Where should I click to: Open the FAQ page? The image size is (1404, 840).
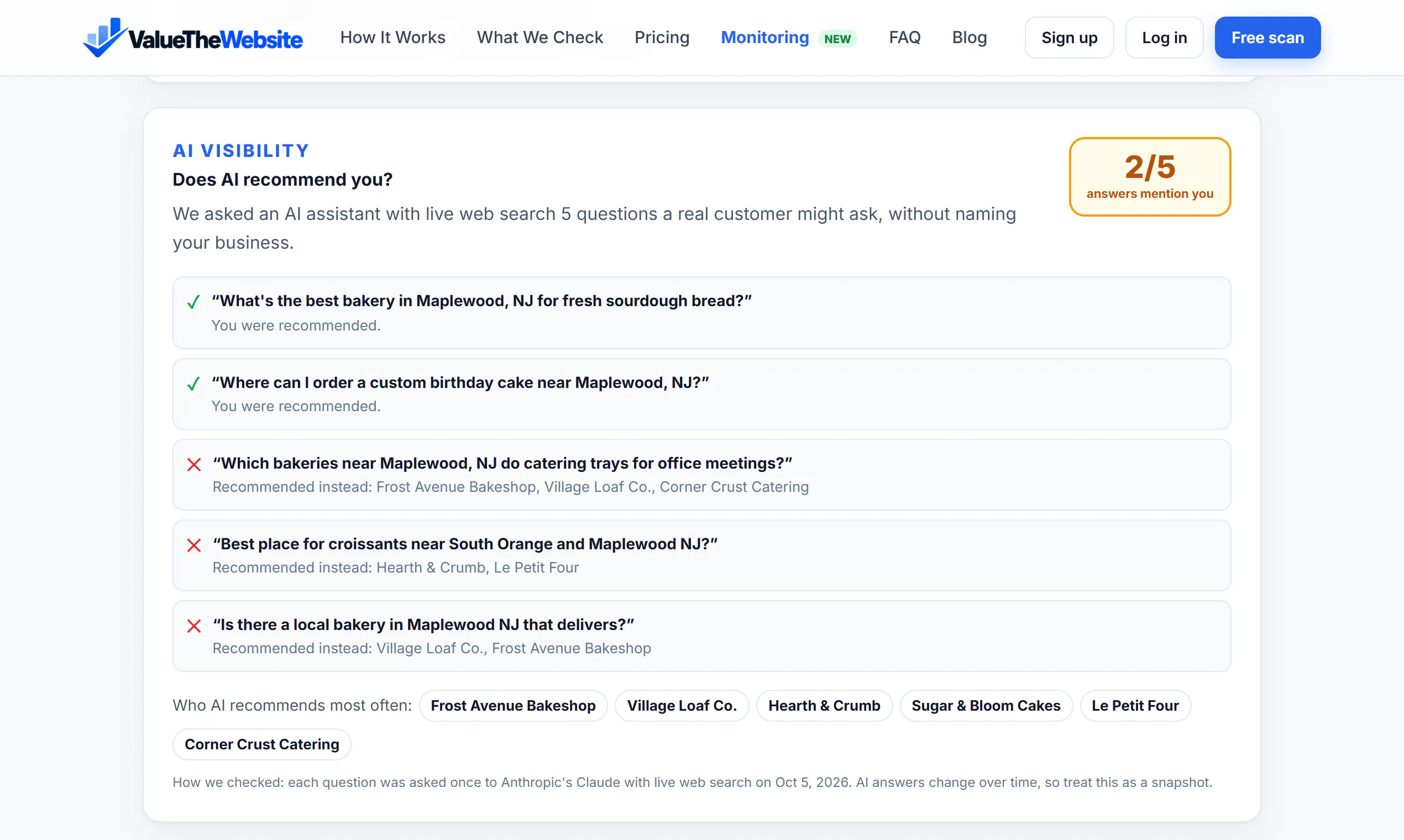click(905, 38)
